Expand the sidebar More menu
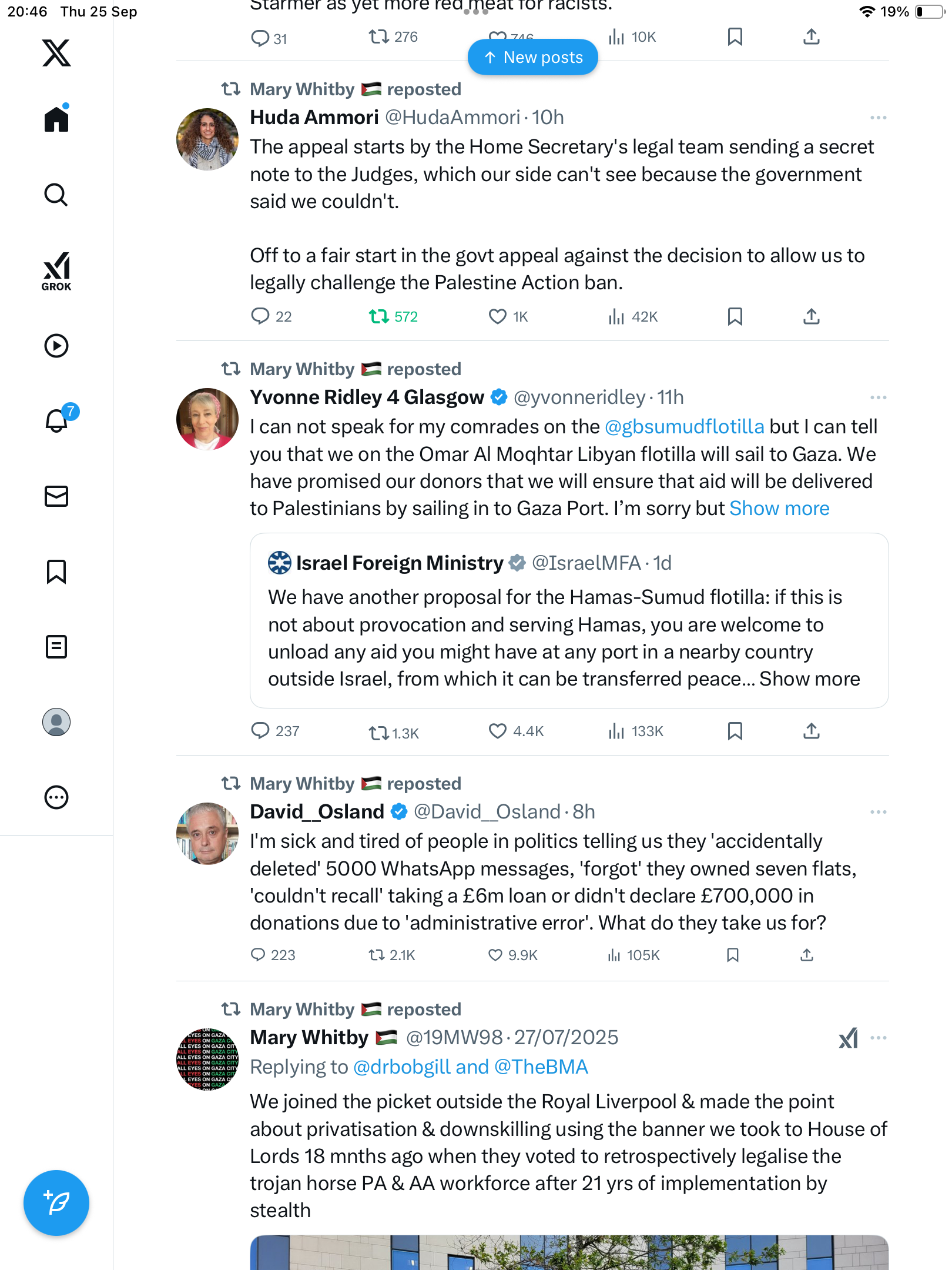The image size is (952, 1270). pos(56,797)
